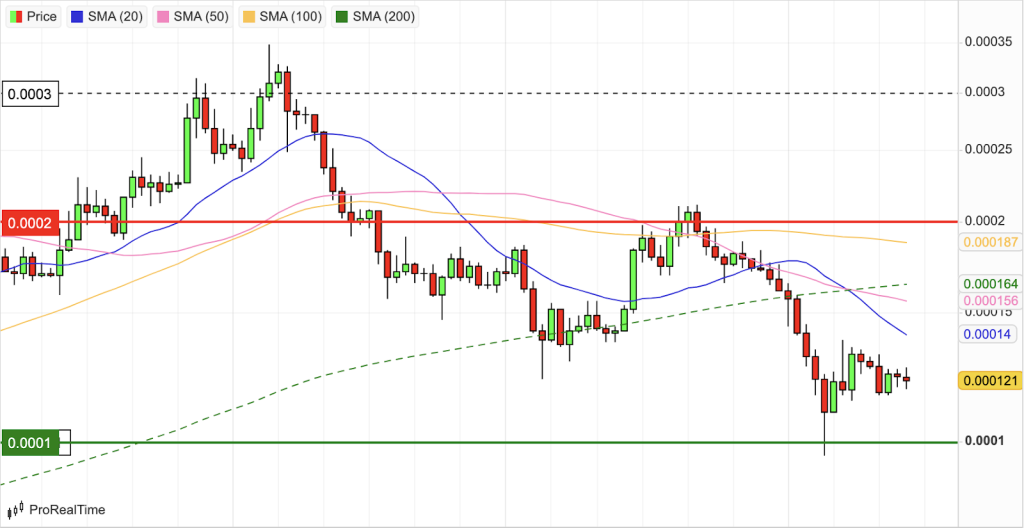Click the ProRealTime logo icon
Screen dimensions: 1024x528
tap(15, 510)
